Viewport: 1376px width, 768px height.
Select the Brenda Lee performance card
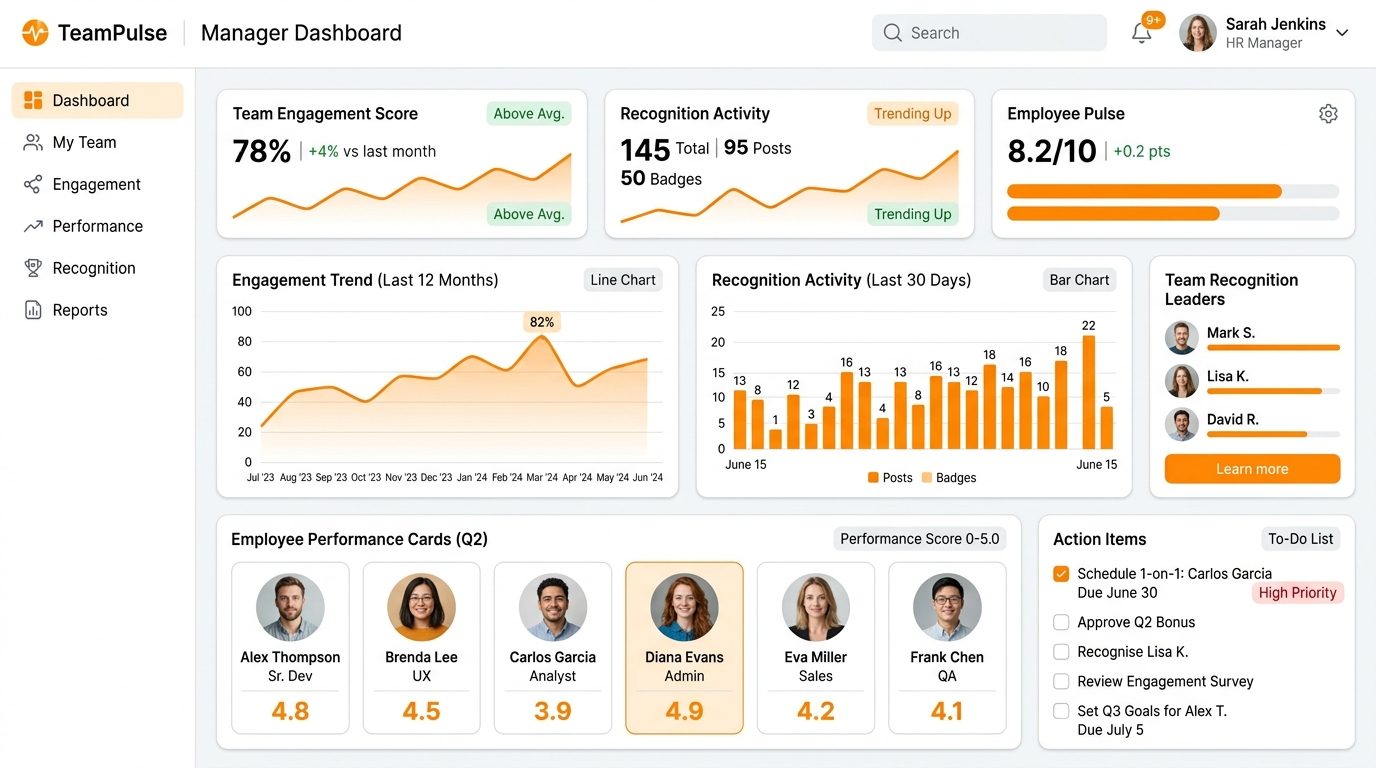pyautogui.click(x=421, y=648)
